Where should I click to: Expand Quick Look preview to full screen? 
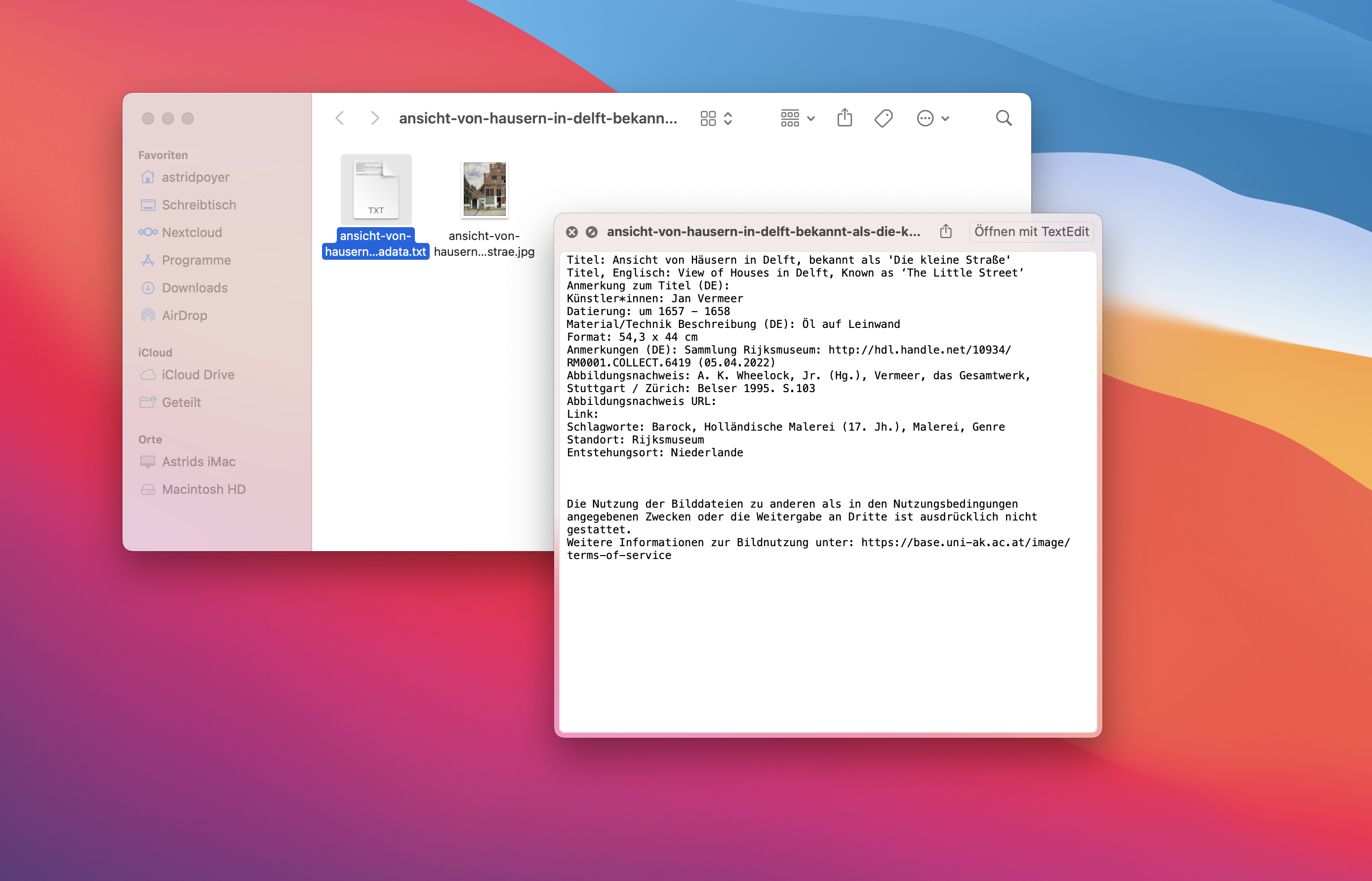pos(592,232)
